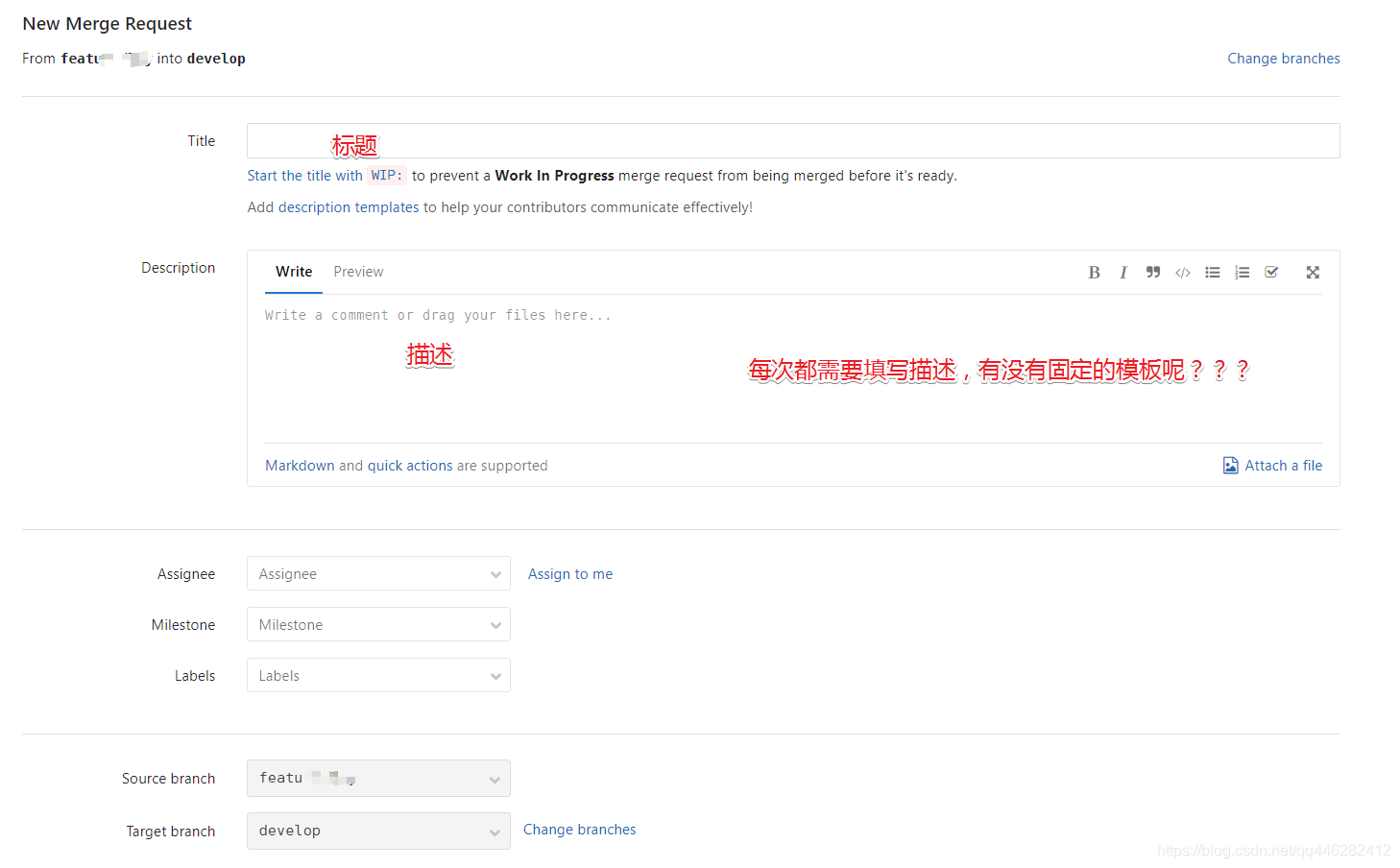Open the Assignee dropdown

pyautogui.click(x=378, y=574)
